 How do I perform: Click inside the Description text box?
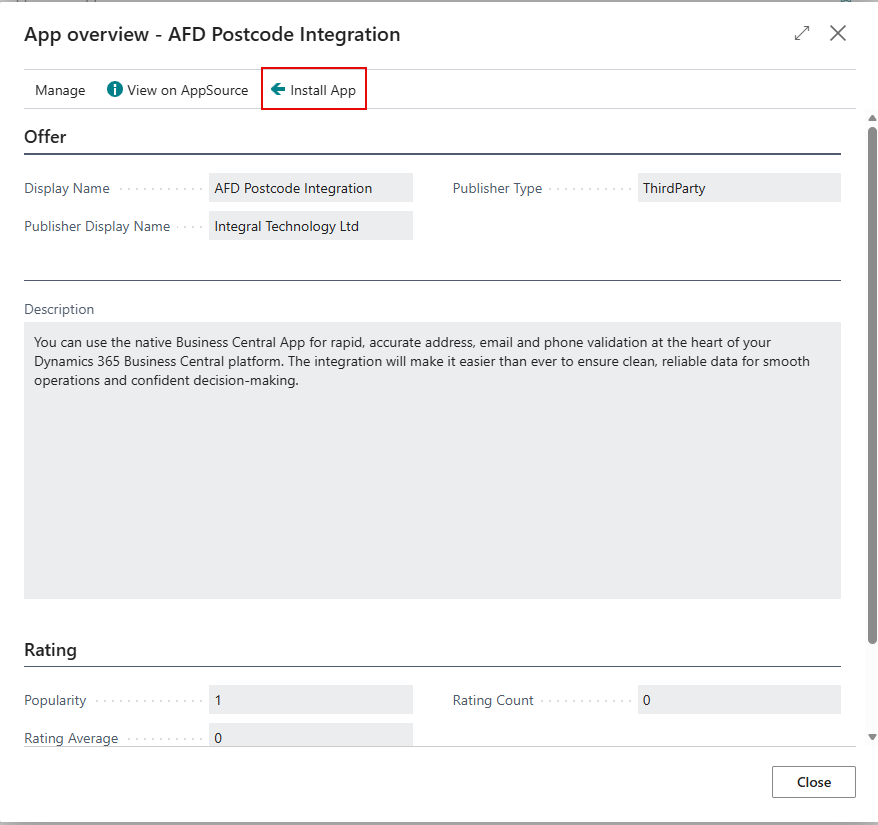click(x=432, y=460)
